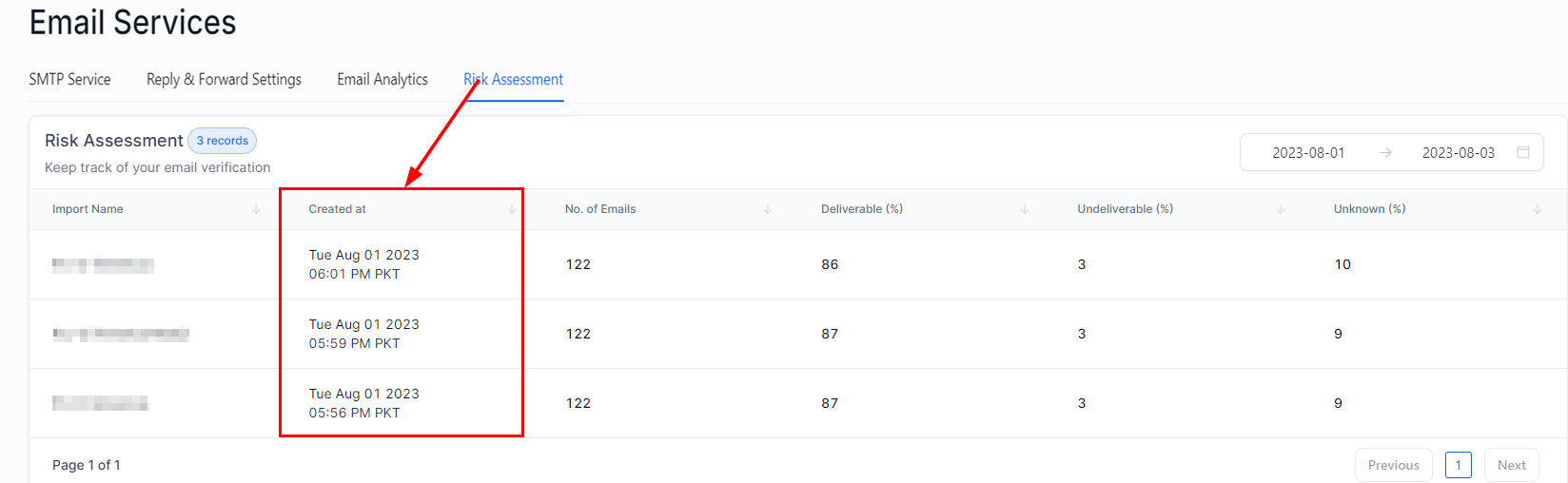Switch to Reply & Forward Settings tab

pyautogui.click(x=224, y=80)
